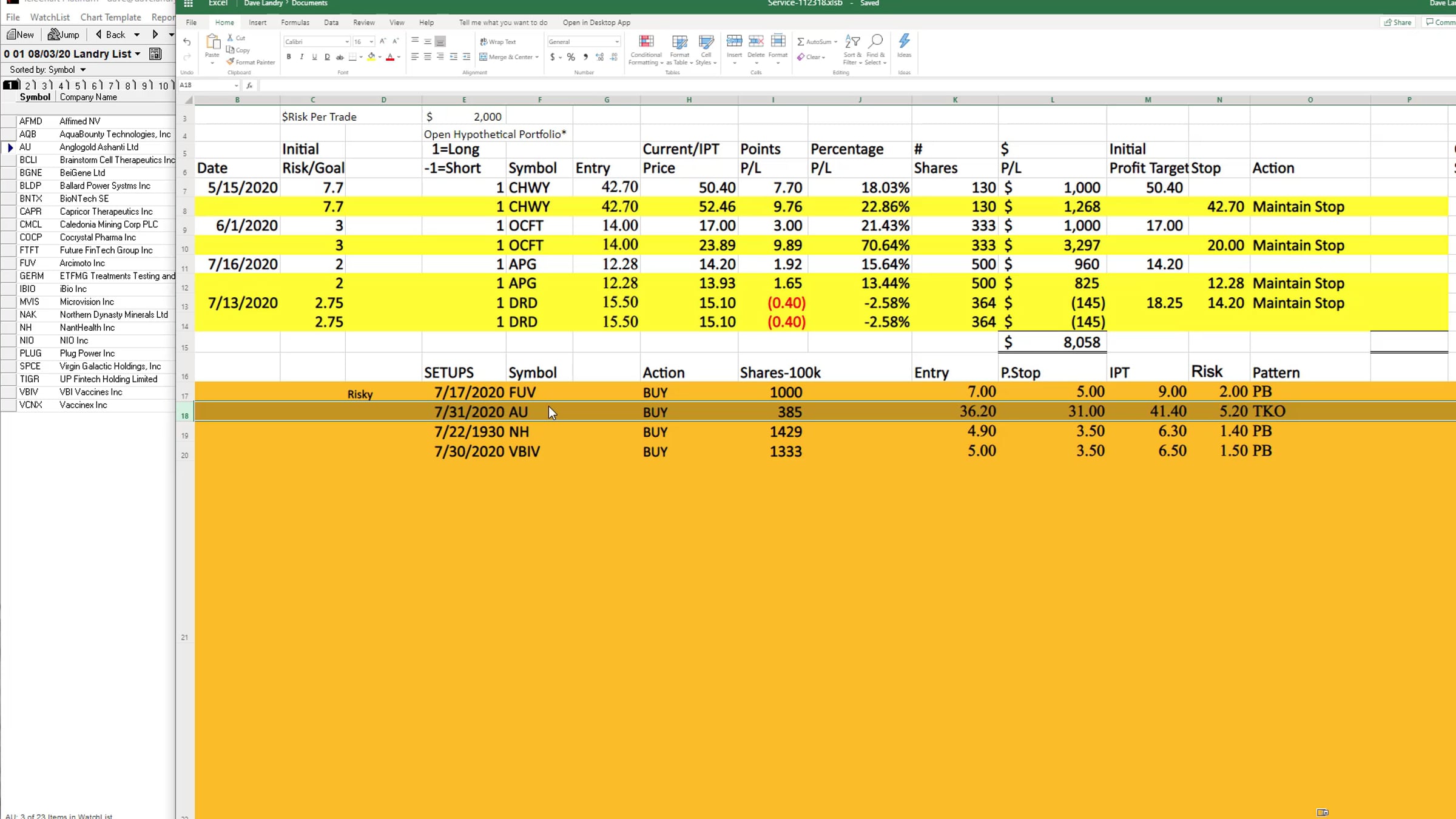The width and height of the screenshot is (1456, 819).
Task: Open Find & Select magnifier tool
Action: pos(875,50)
